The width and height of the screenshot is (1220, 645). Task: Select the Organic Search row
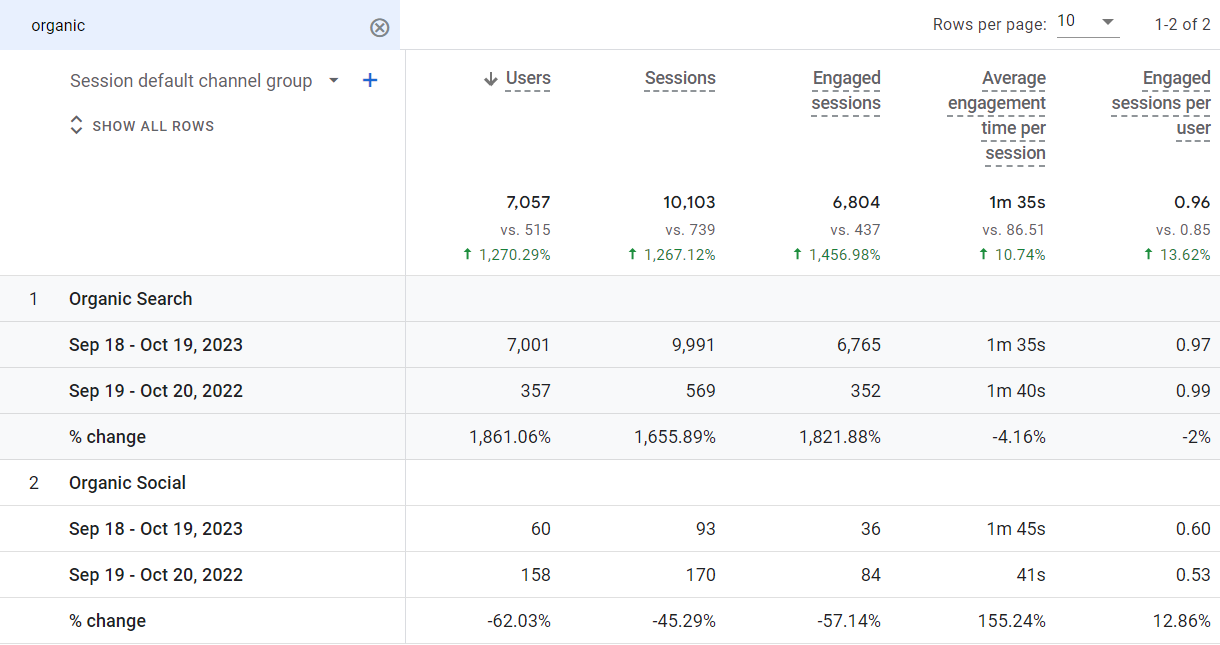click(x=130, y=299)
